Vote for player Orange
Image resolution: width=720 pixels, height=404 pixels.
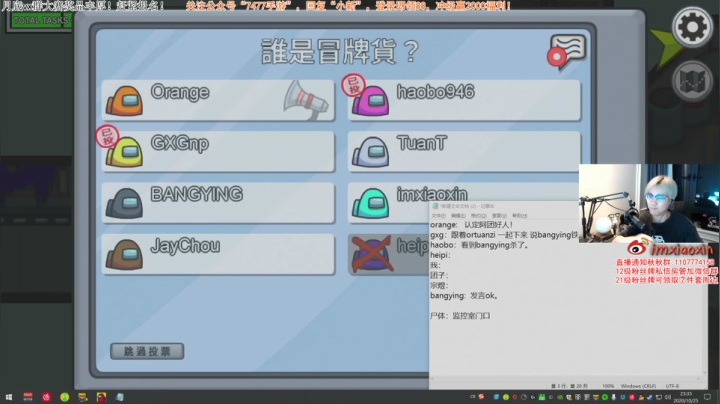coord(218,101)
